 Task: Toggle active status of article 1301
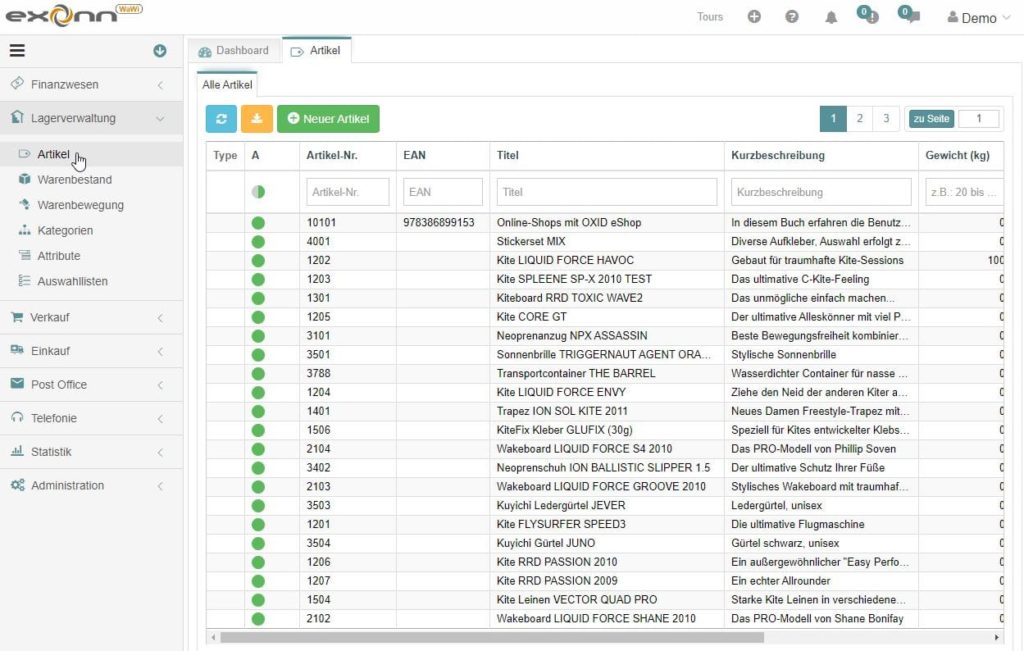click(x=258, y=298)
